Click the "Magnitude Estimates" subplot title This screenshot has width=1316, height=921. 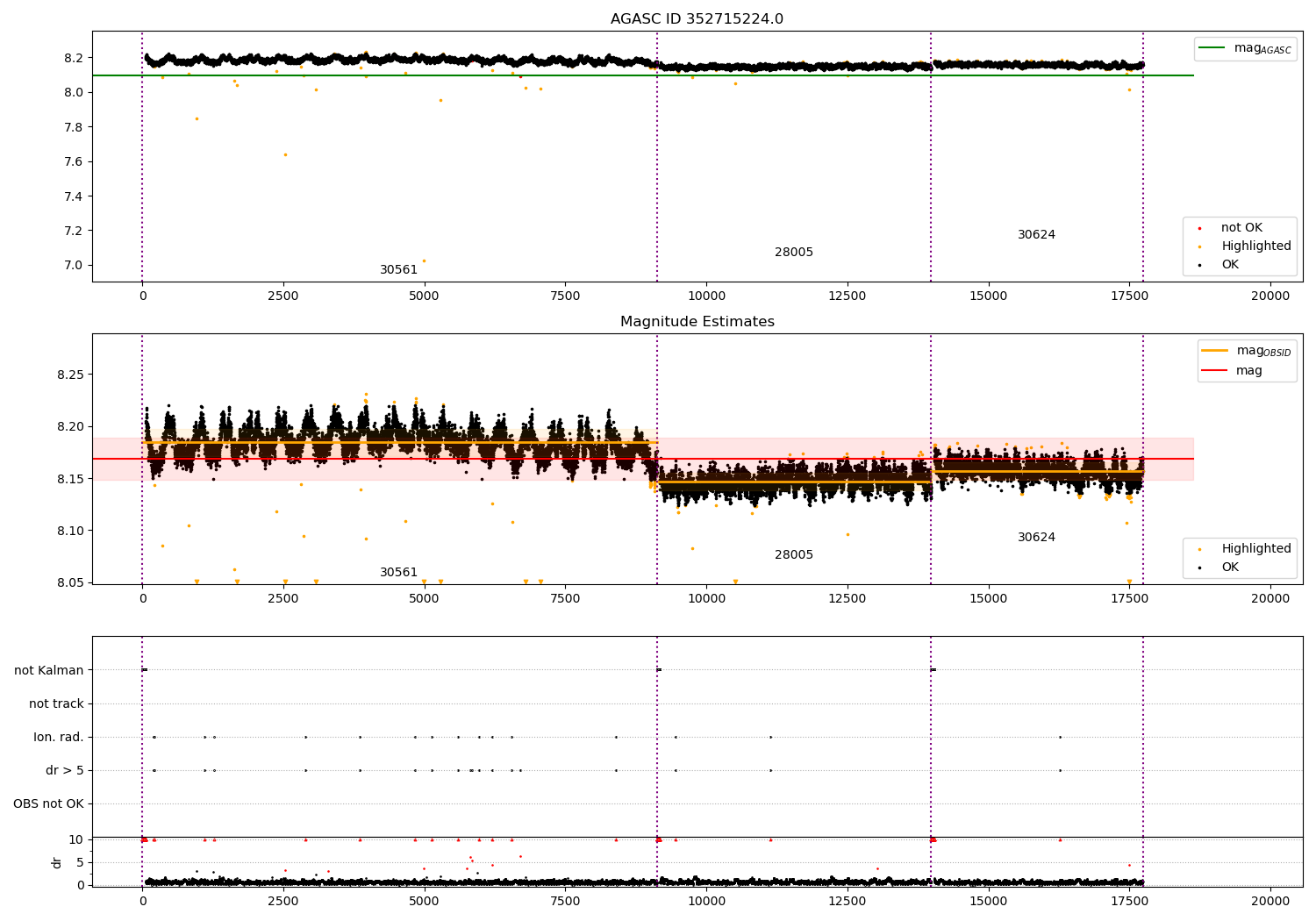(x=697, y=322)
